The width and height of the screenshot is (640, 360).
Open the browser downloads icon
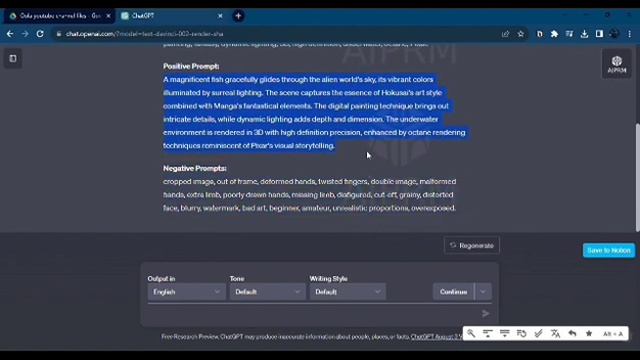584,34
